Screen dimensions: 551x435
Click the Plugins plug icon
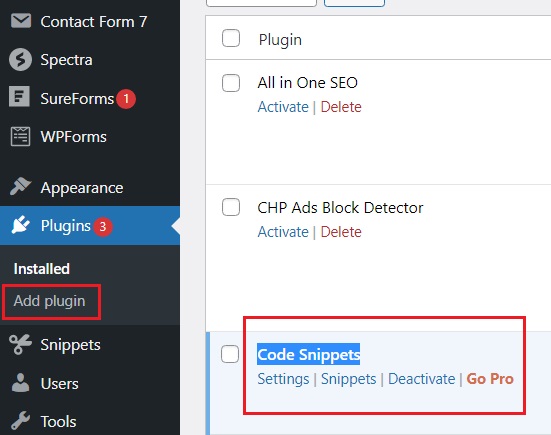(20, 225)
